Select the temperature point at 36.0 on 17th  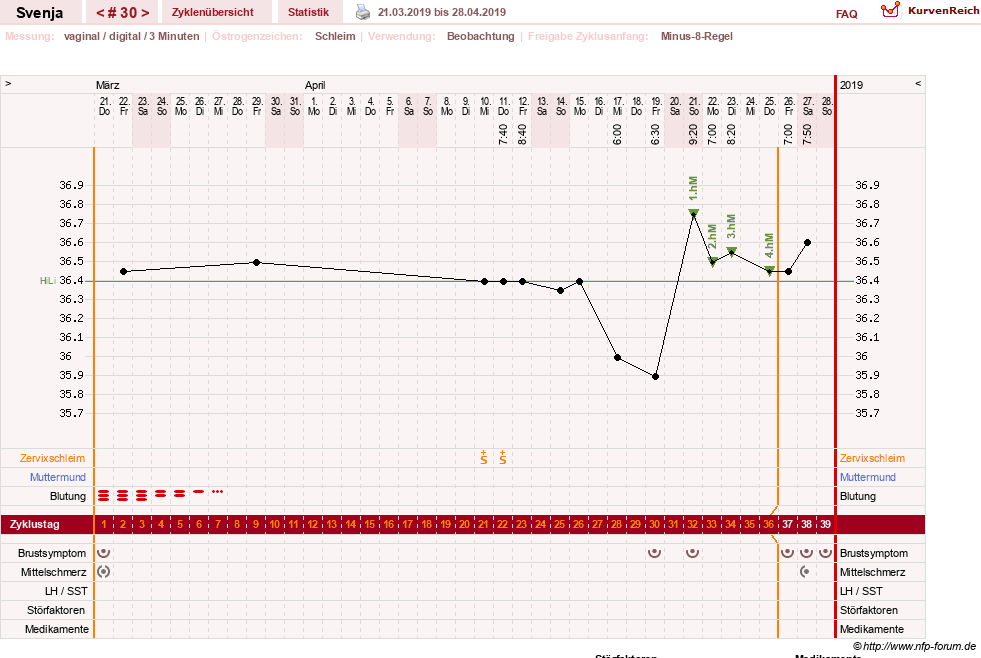618,358
